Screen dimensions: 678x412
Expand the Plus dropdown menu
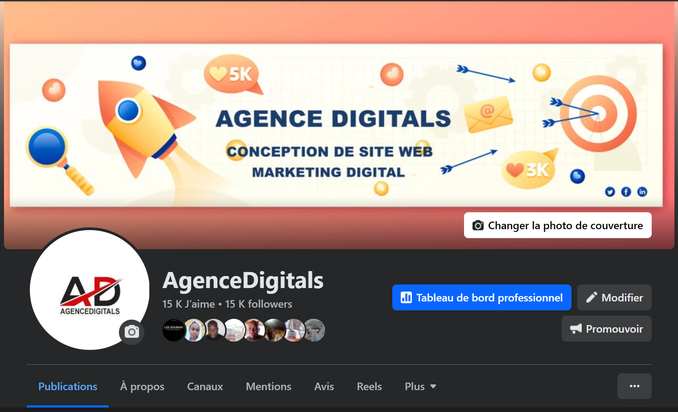(420, 386)
